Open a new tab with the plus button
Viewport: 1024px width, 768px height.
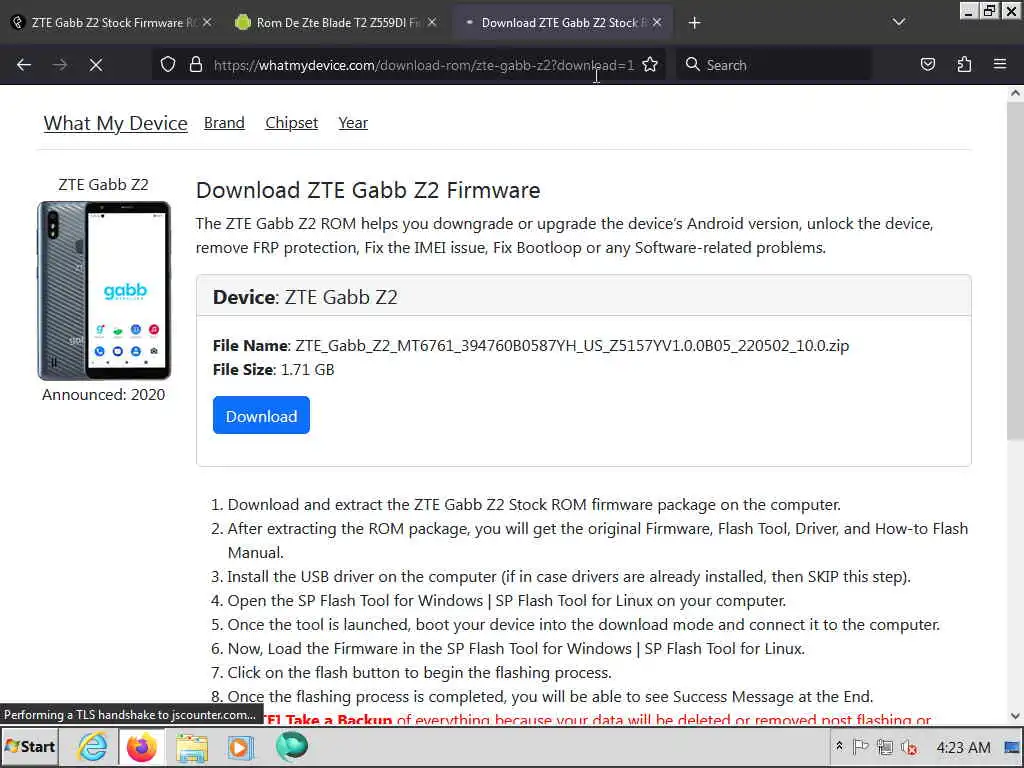(x=694, y=23)
